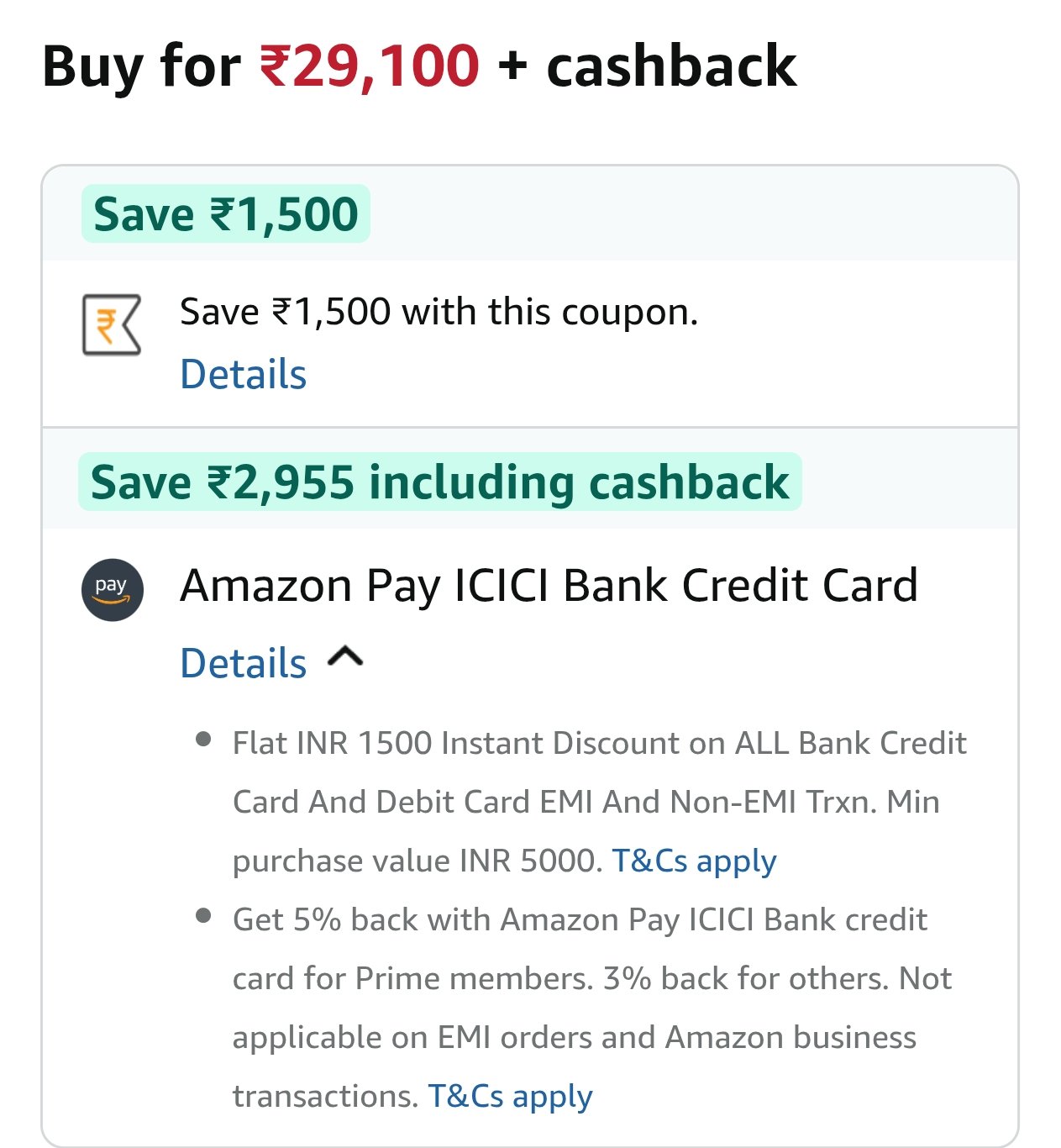Image resolution: width=1061 pixels, height=1148 pixels.
Task: Click the 'Save ₹1,500 with this coupon' text
Action: pos(439,312)
